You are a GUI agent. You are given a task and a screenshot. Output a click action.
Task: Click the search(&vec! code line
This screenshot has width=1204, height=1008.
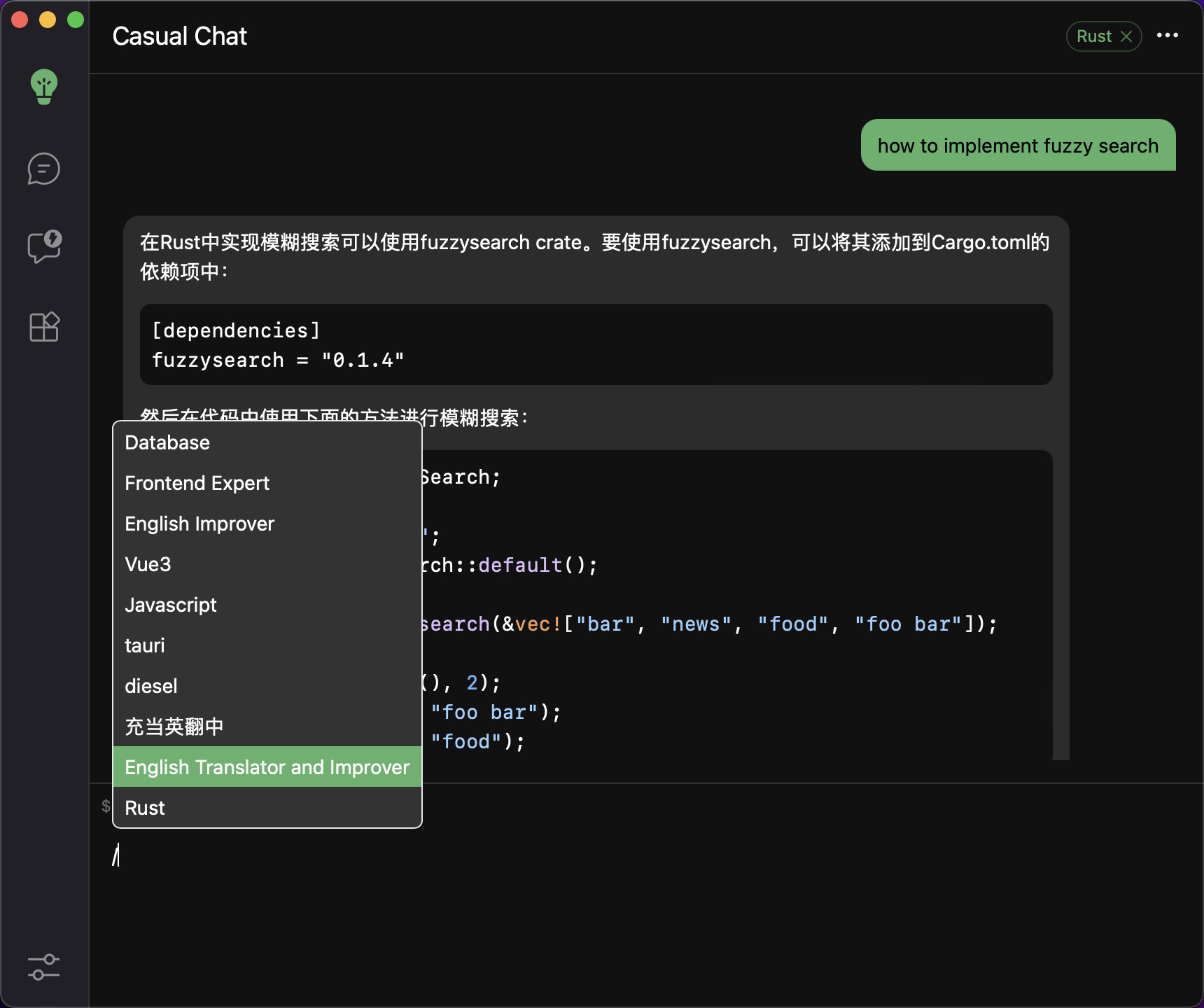click(x=708, y=624)
